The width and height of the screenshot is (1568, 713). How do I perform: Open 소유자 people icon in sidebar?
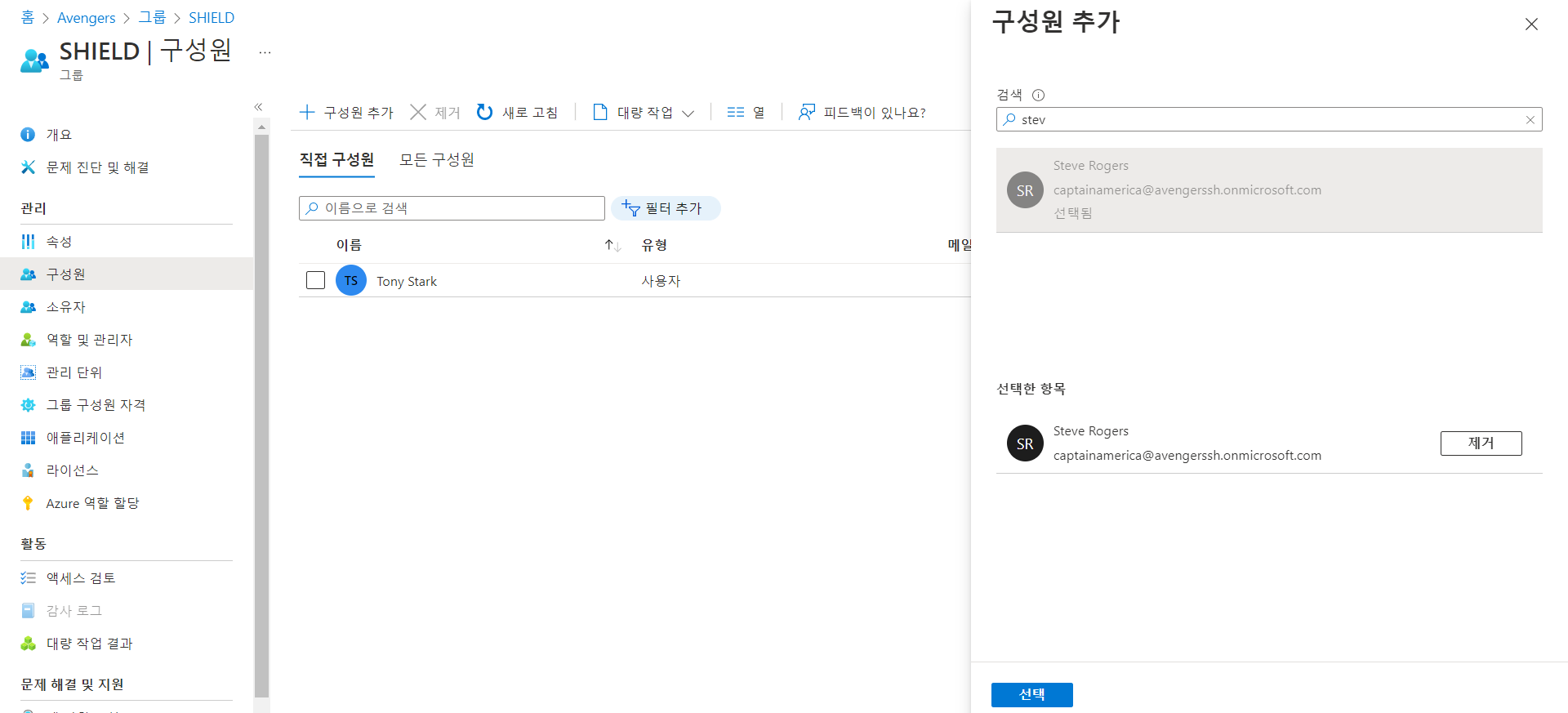(28, 307)
